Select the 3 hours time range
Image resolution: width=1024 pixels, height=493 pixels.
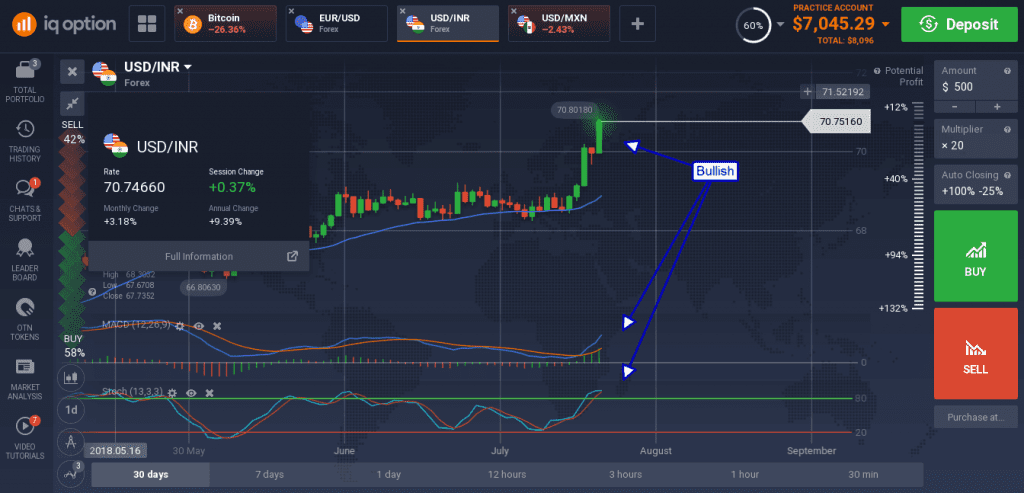coord(626,474)
